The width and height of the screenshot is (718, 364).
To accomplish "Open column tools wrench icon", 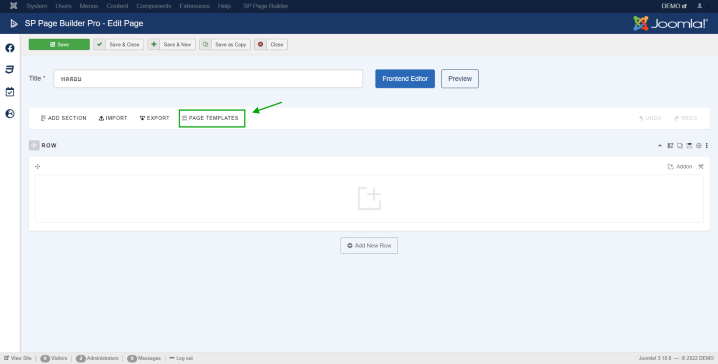I will tap(701, 167).
